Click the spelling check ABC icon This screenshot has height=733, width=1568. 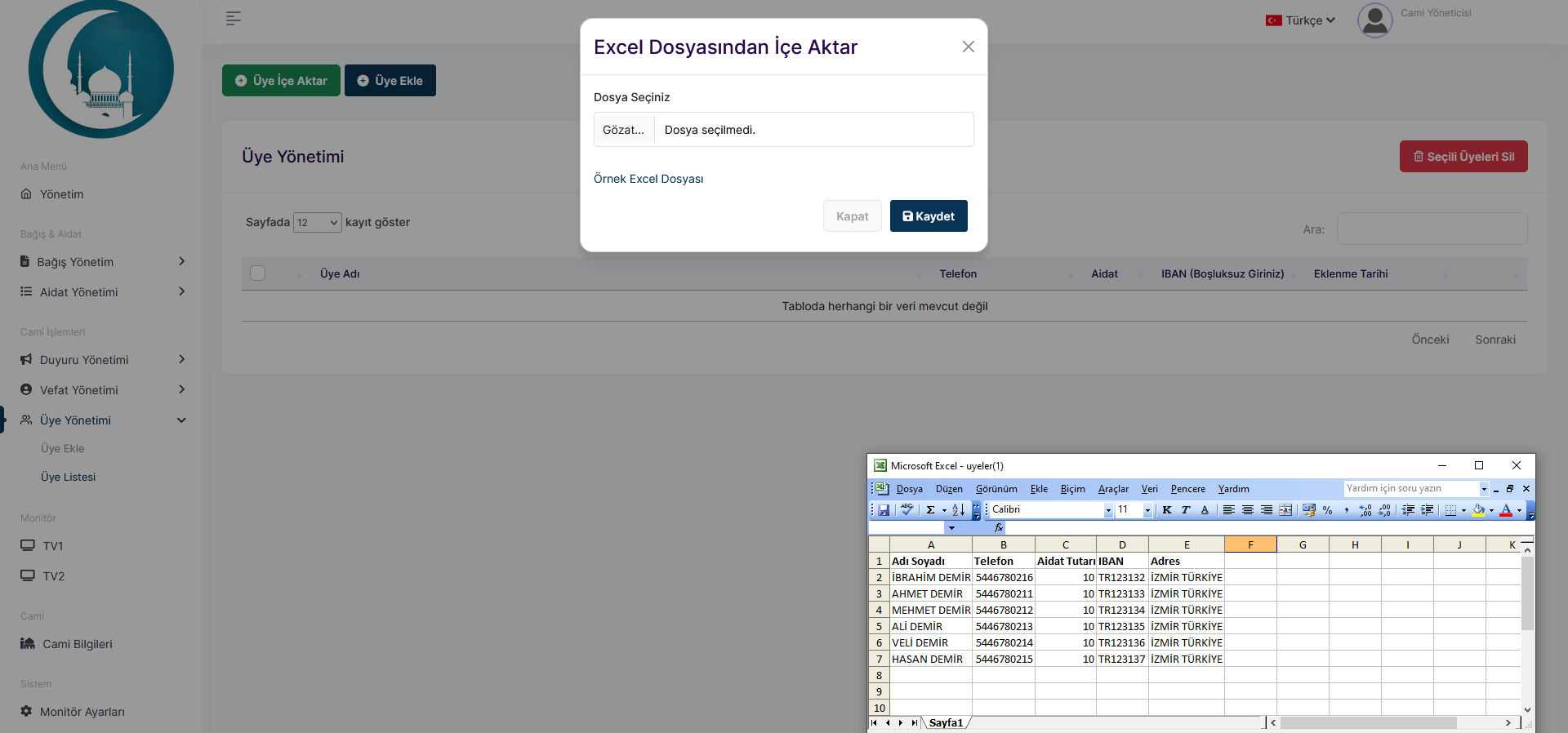906,510
